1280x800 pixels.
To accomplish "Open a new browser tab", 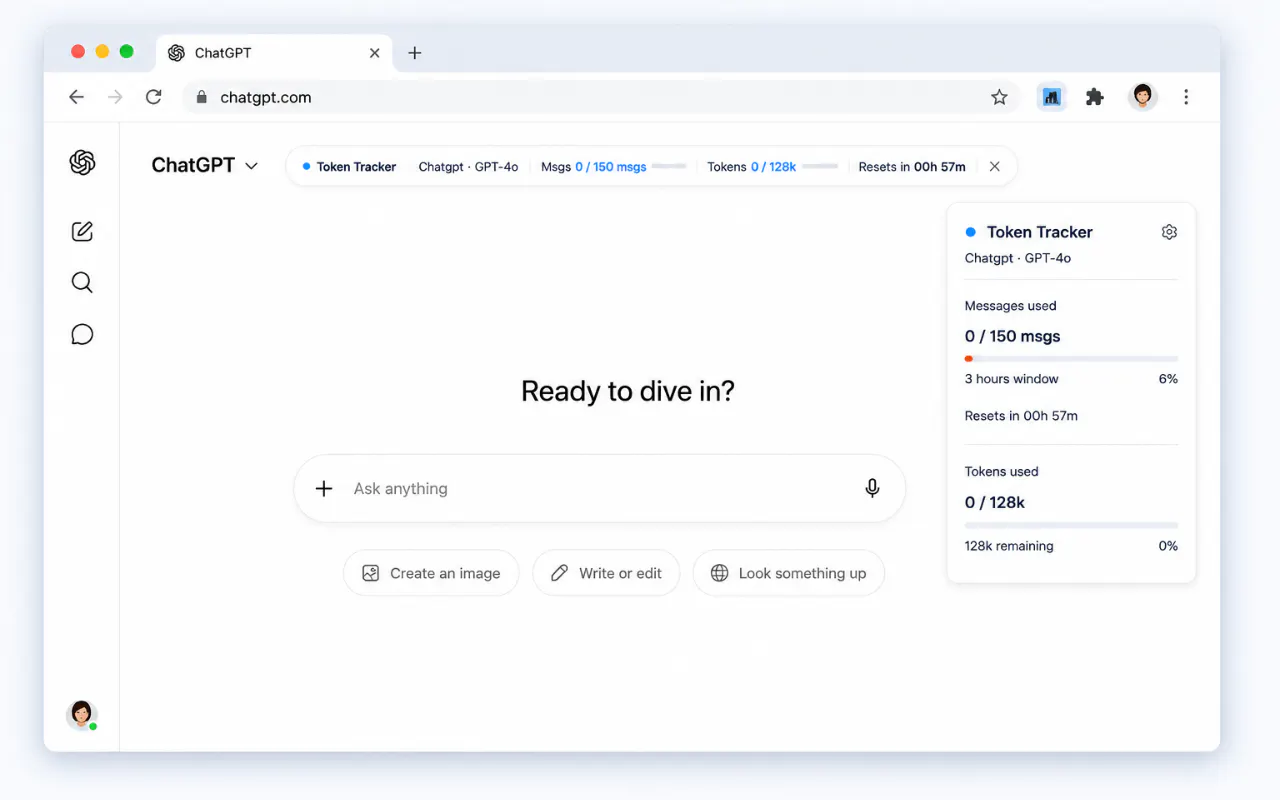I will tap(415, 53).
